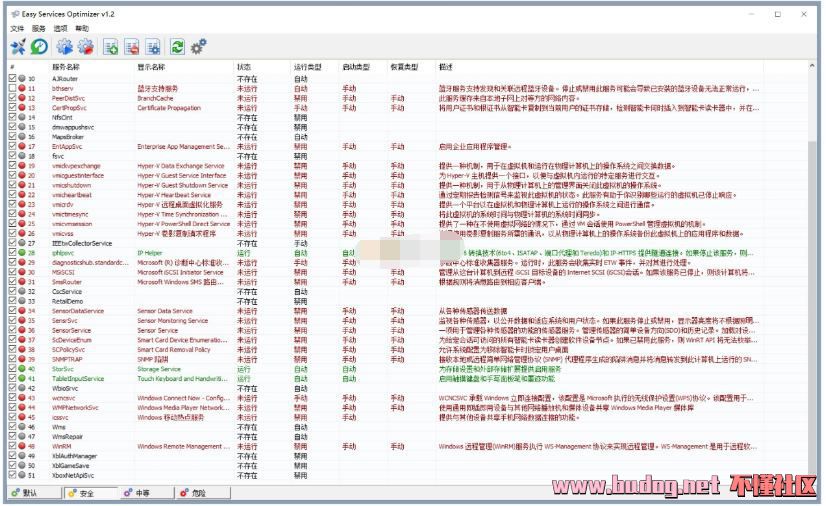Switch to the 默认 tab

pos(34,493)
